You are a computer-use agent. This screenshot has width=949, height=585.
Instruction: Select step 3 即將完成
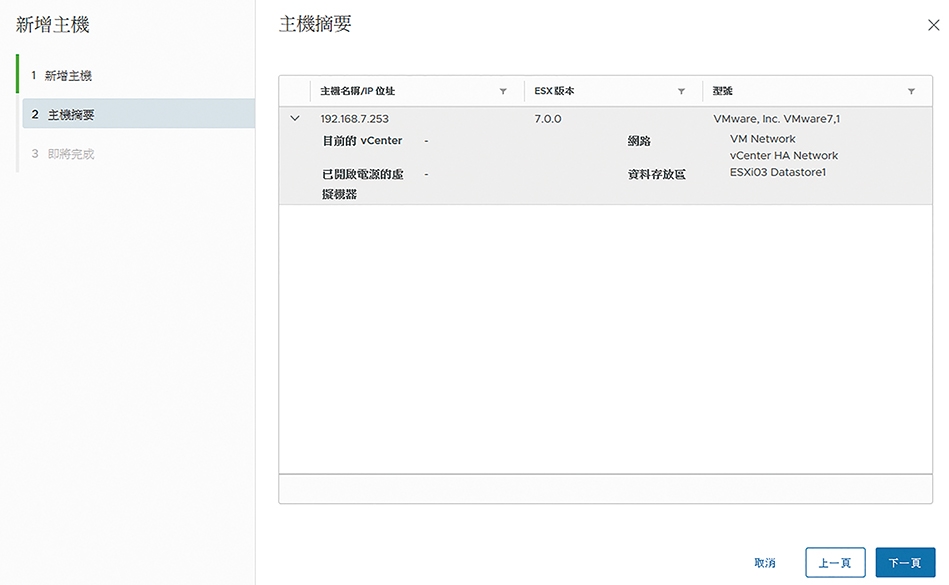(x=63, y=154)
